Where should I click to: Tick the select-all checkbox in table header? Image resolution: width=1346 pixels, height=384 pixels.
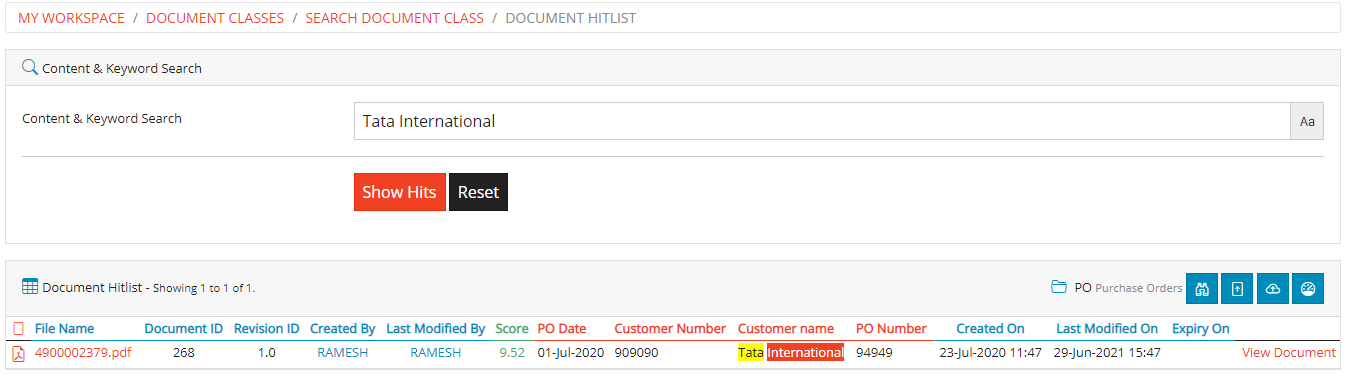coord(18,328)
